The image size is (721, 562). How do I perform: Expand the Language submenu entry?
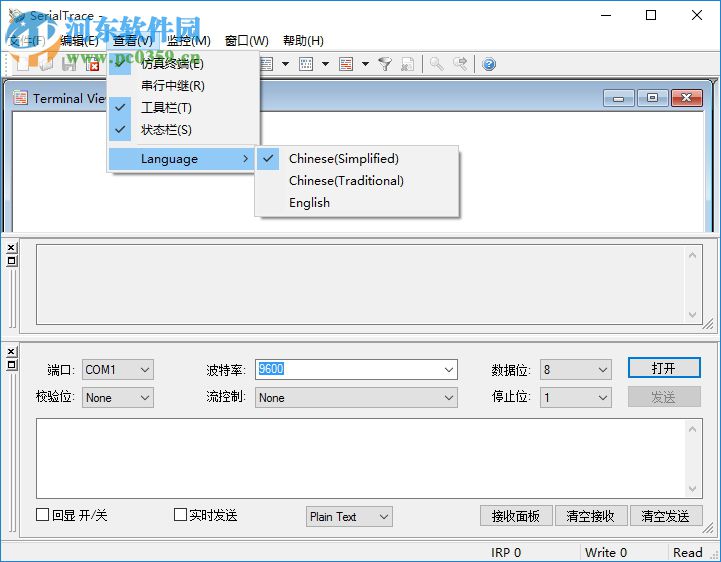[182, 159]
